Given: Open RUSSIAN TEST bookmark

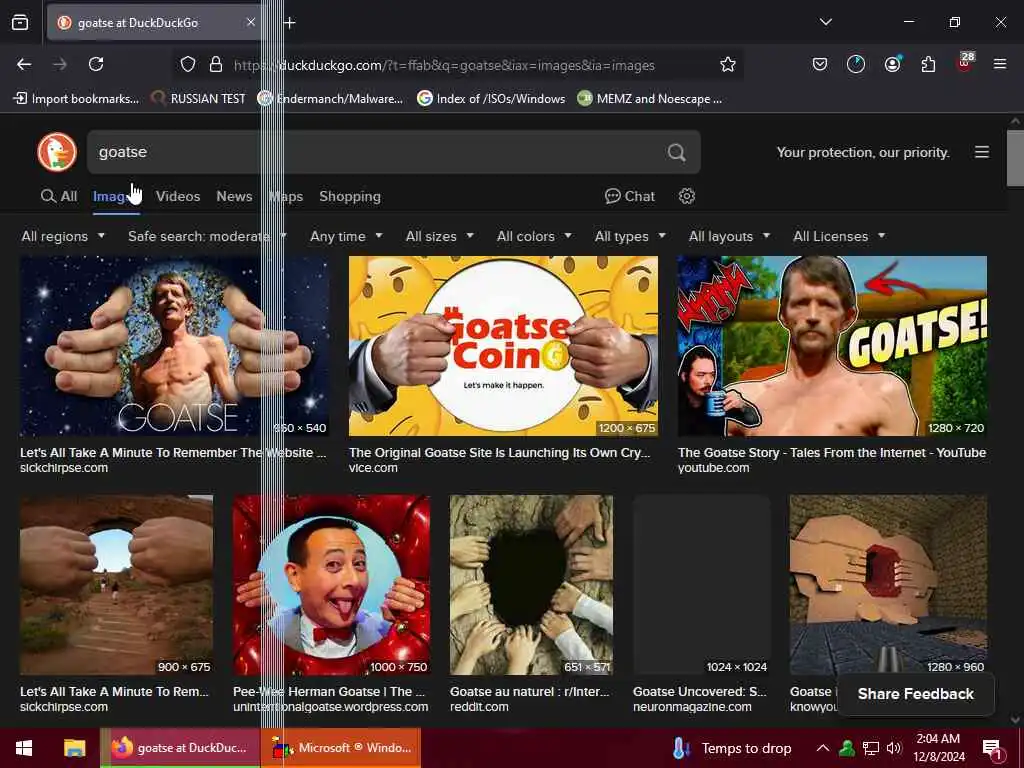Looking at the screenshot, I should (x=198, y=99).
